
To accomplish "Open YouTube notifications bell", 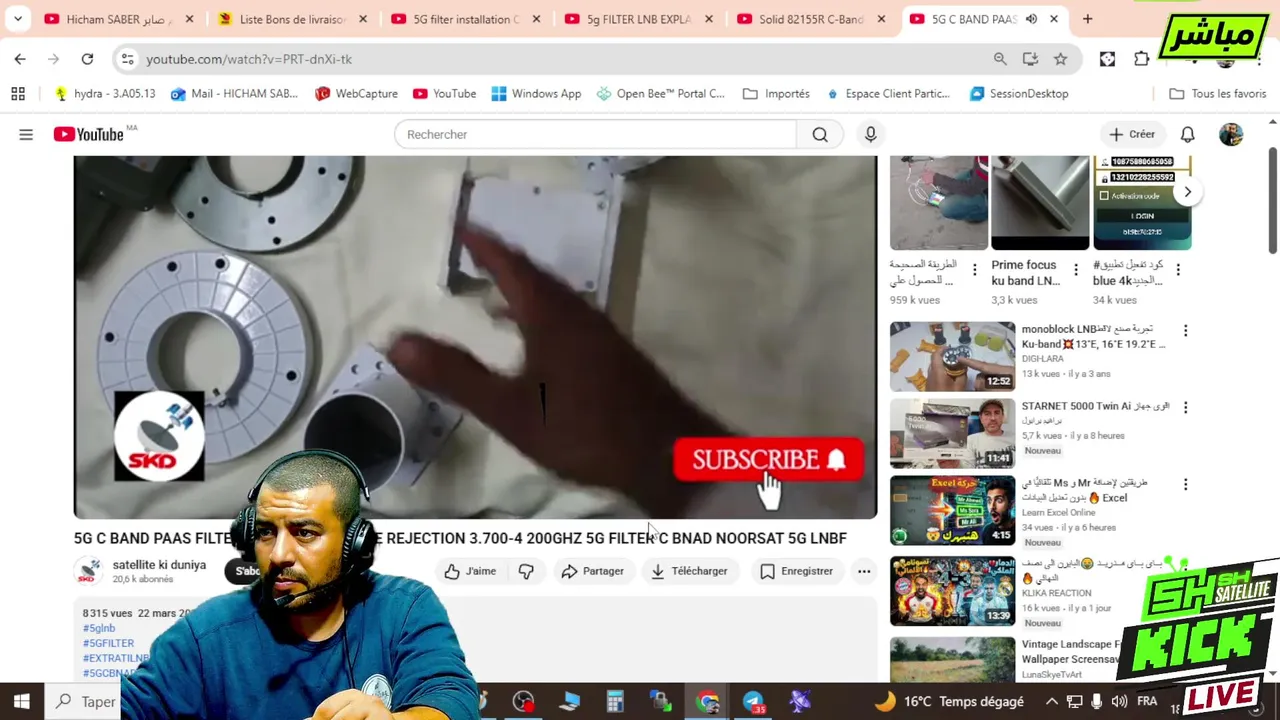I will pyautogui.click(x=1188, y=134).
